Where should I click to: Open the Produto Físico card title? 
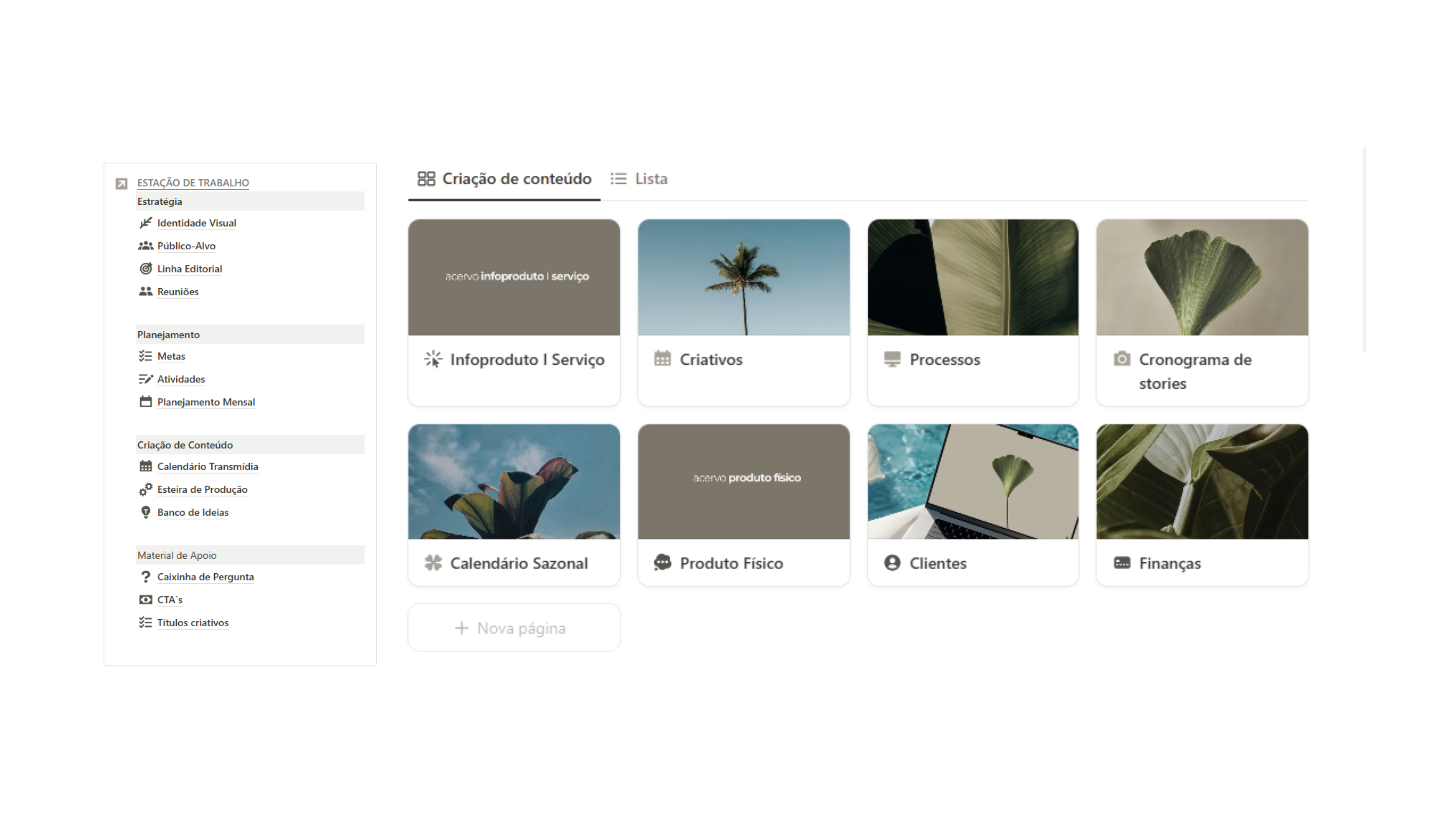click(x=731, y=563)
